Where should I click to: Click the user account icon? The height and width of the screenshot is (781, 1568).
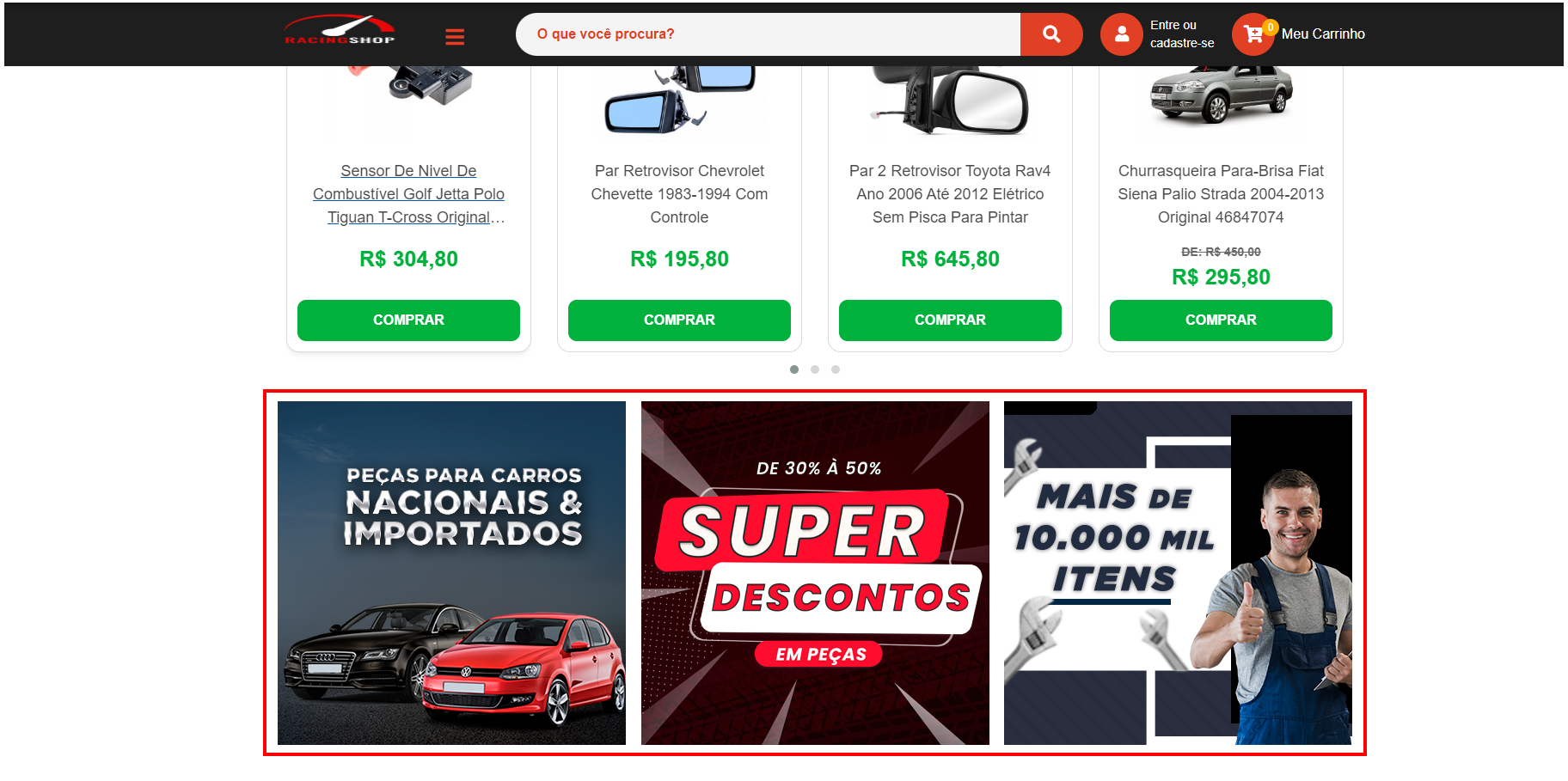pyautogui.click(x=1121, y=34)
